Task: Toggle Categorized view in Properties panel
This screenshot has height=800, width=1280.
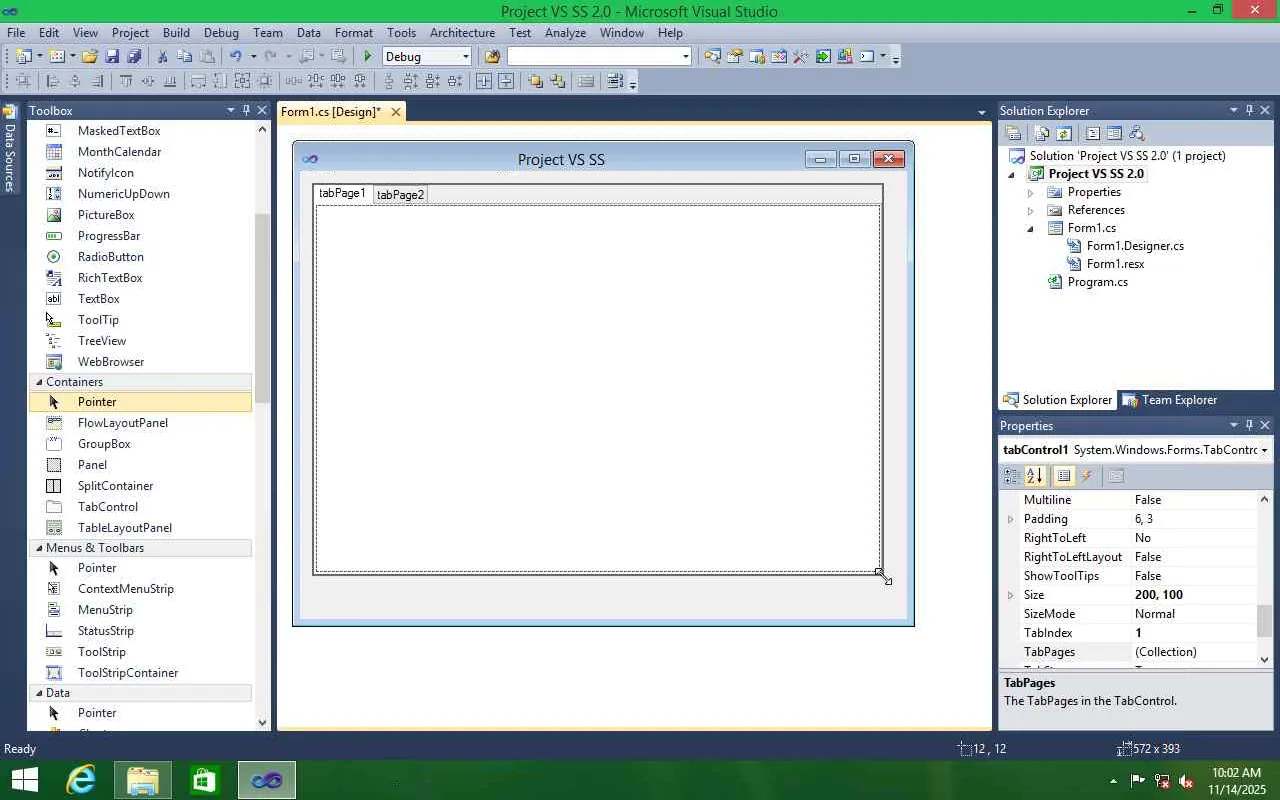Action: point(1012,476)
